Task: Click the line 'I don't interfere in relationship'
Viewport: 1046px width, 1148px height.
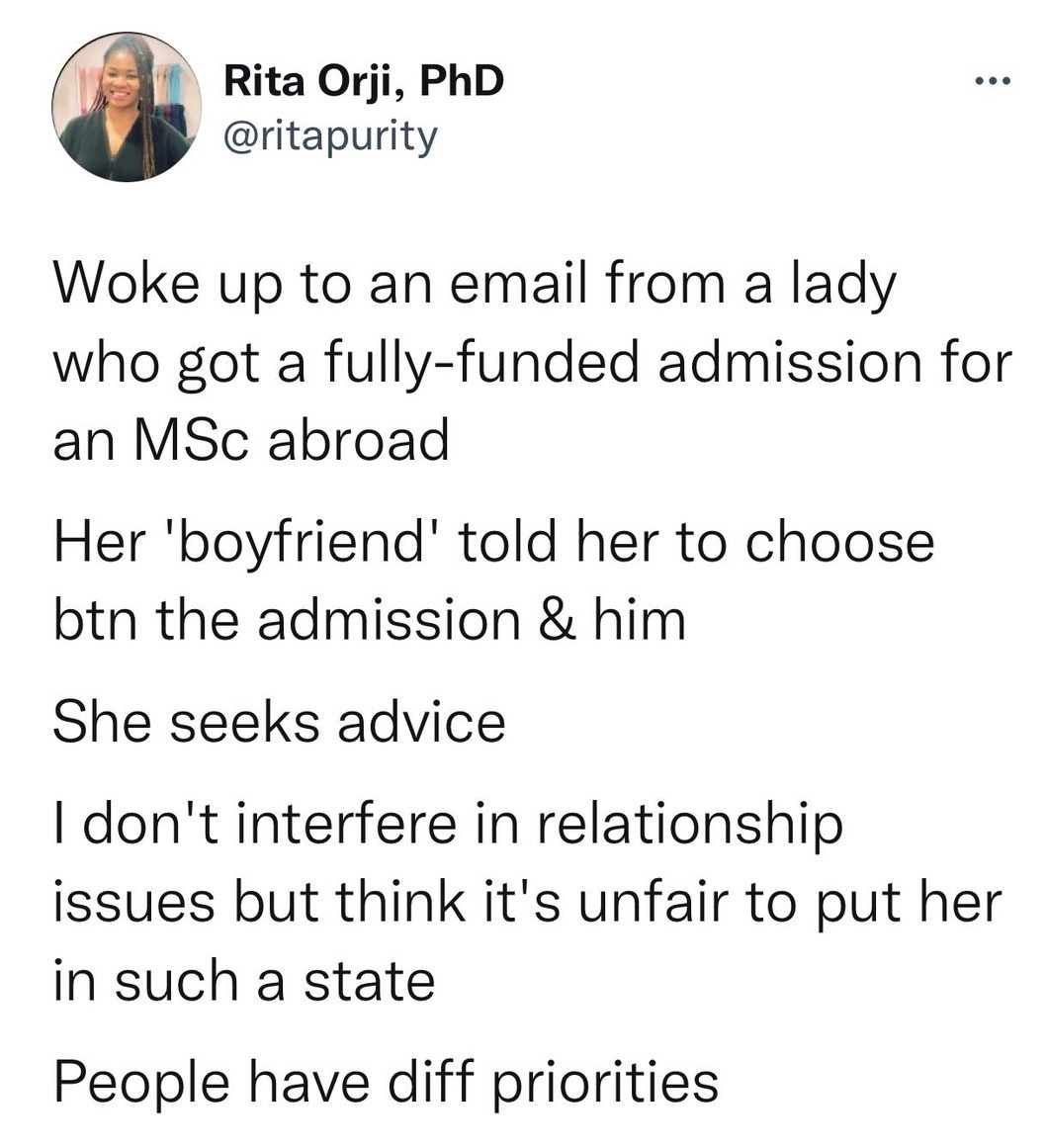Action: (448, 826)
